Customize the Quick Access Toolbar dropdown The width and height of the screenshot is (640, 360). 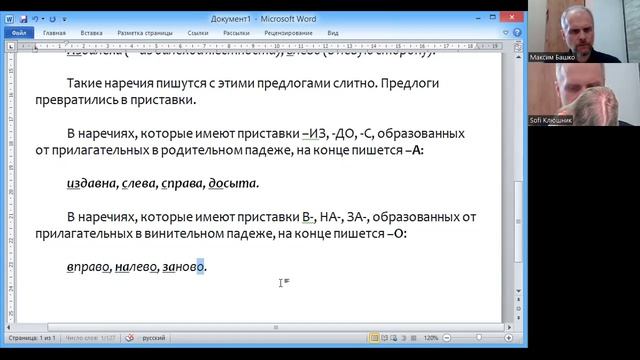[64, 19]
